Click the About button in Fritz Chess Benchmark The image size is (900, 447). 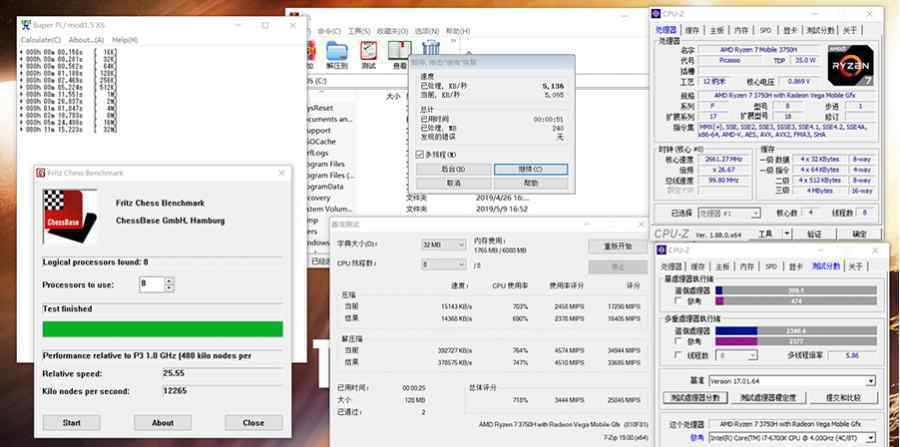click(162, 423)
